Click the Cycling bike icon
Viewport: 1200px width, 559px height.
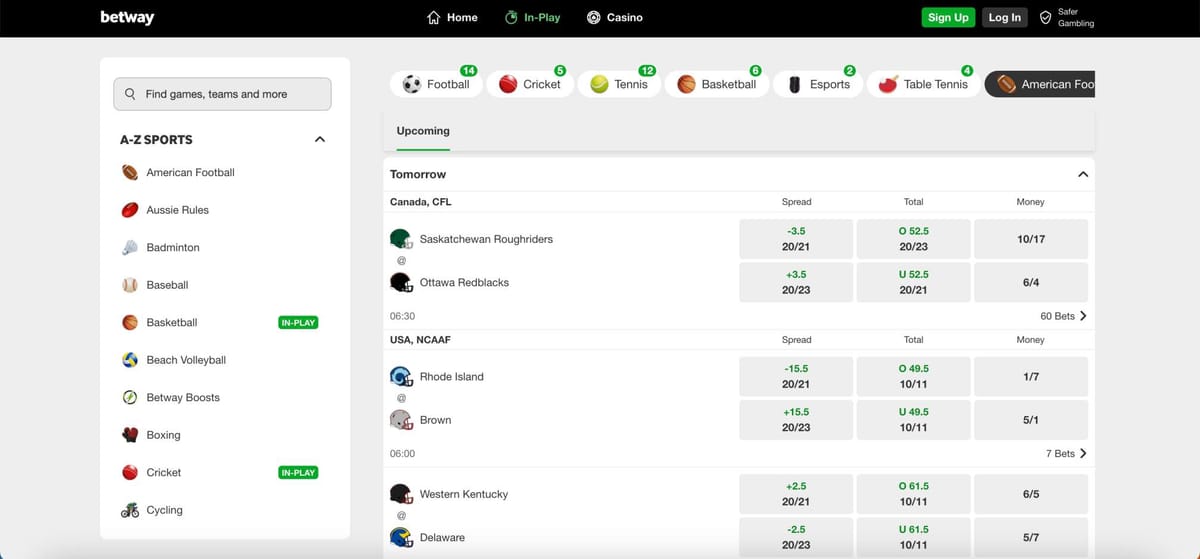(130, 510)
